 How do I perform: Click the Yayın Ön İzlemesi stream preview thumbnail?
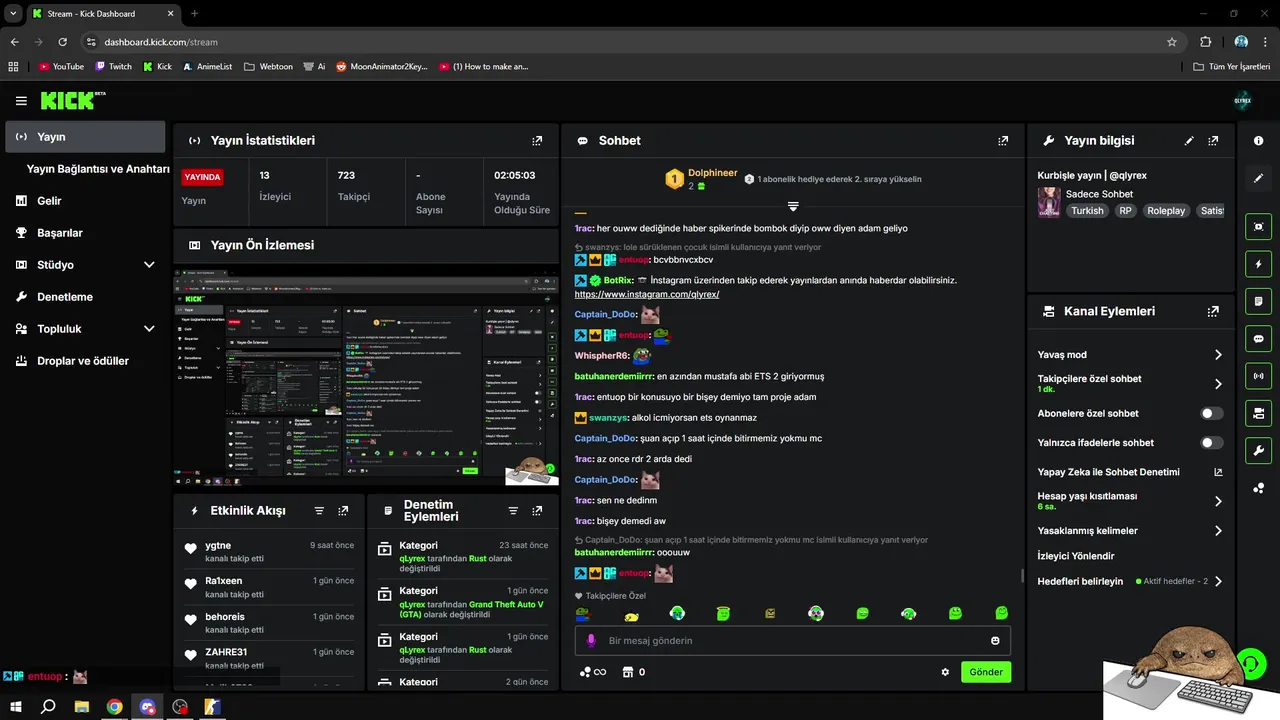pos(366,376)
